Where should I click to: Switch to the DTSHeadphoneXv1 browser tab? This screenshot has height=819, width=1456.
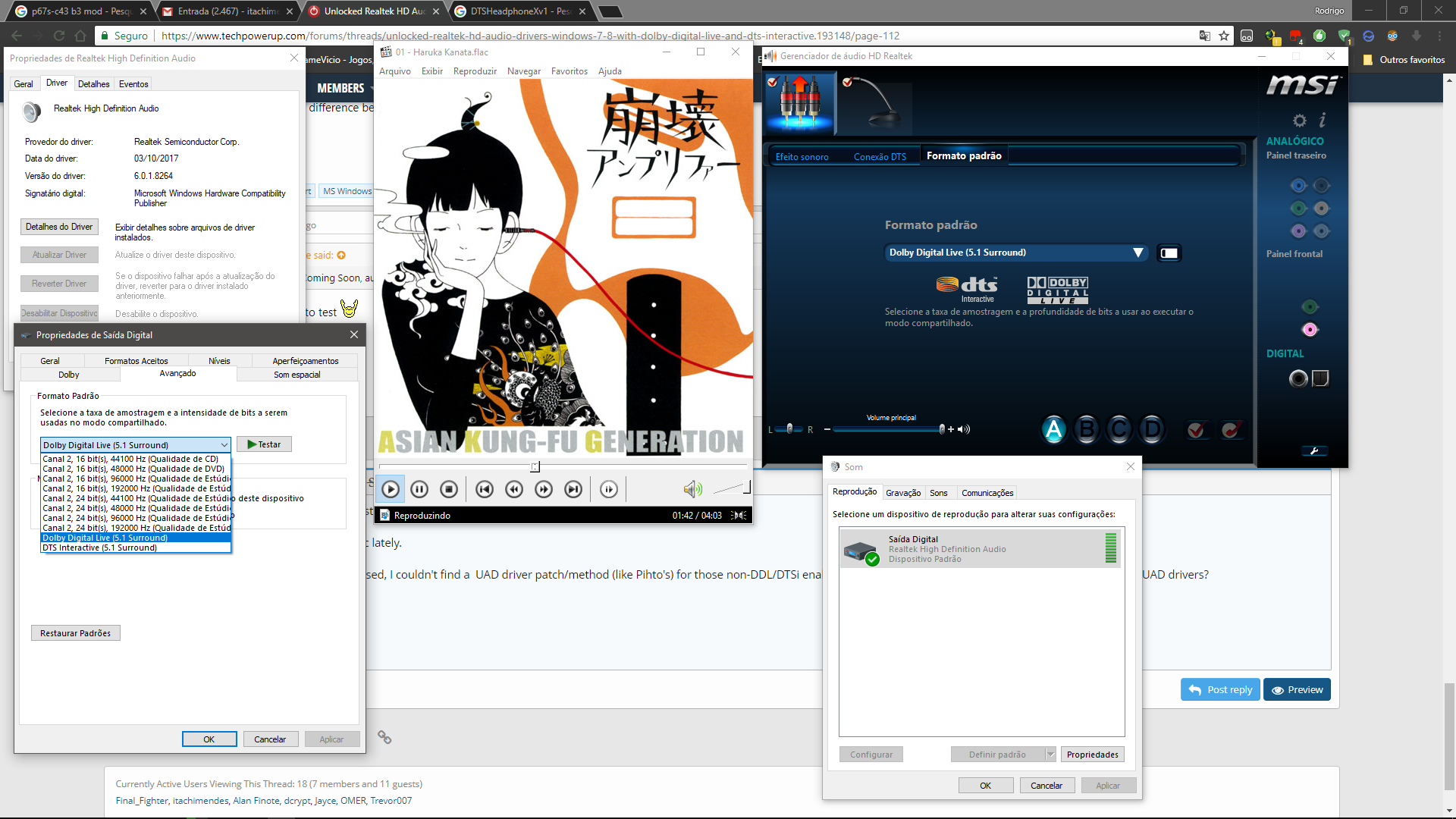point(520,11)
